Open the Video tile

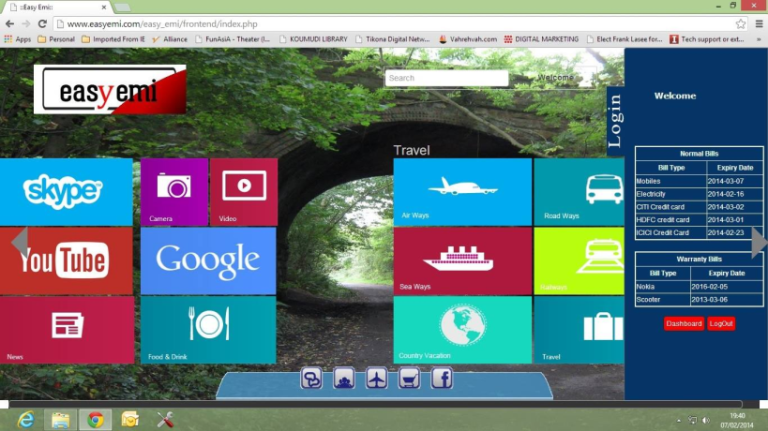point(244,192)
